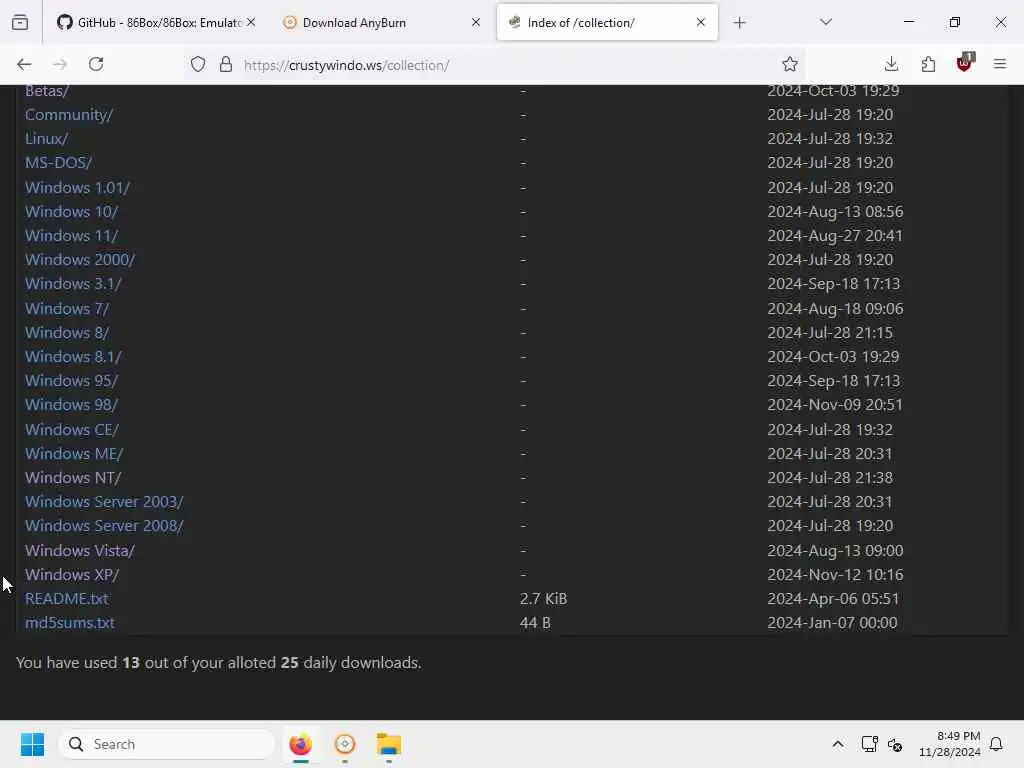Screen dimensions: 1024x768
Task: Open the Windows ME/ folder
Action: pos(74,454)
